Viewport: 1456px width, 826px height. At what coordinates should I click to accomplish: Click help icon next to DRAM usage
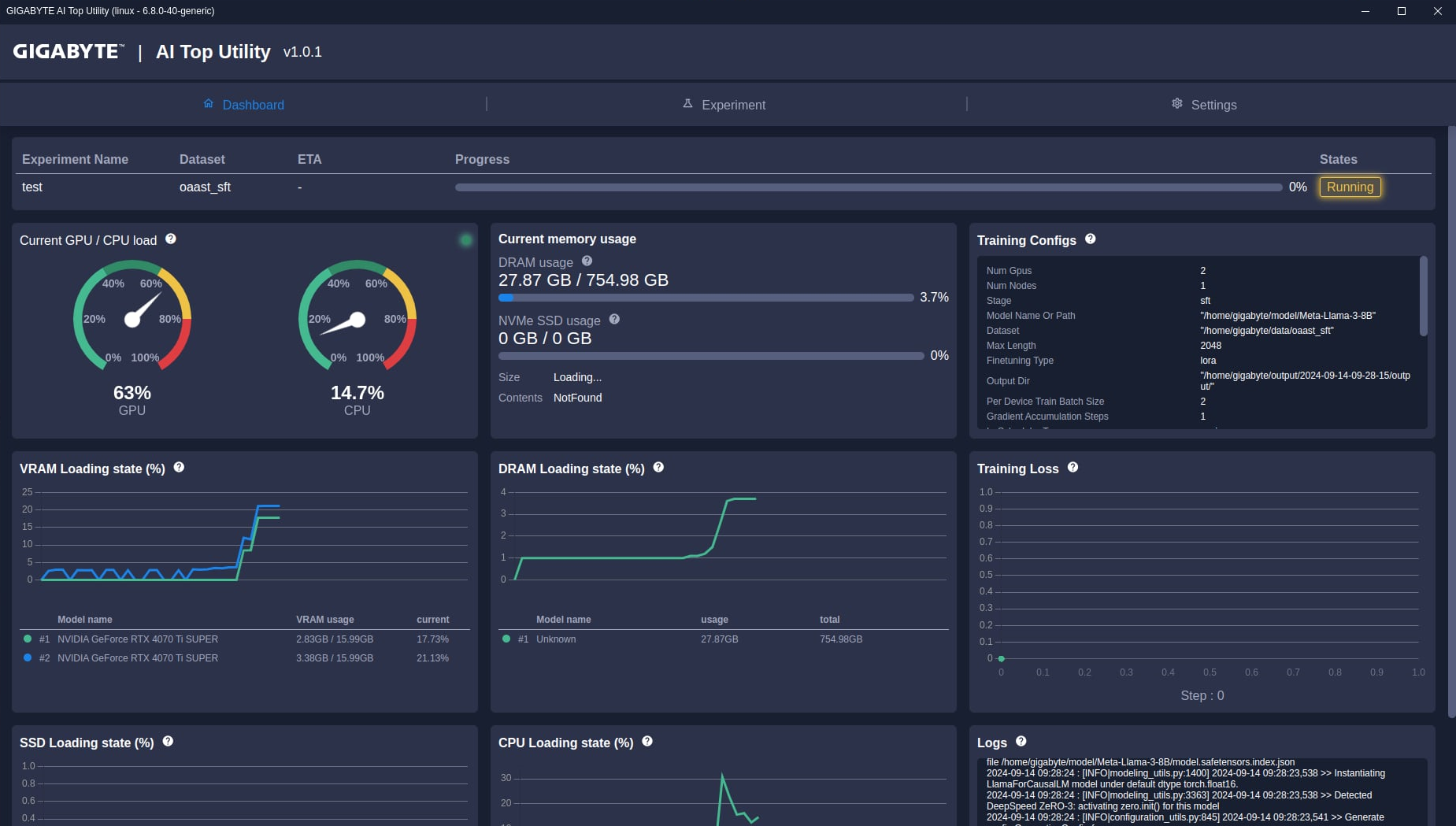pyautogui.click(x=587, y=261)
